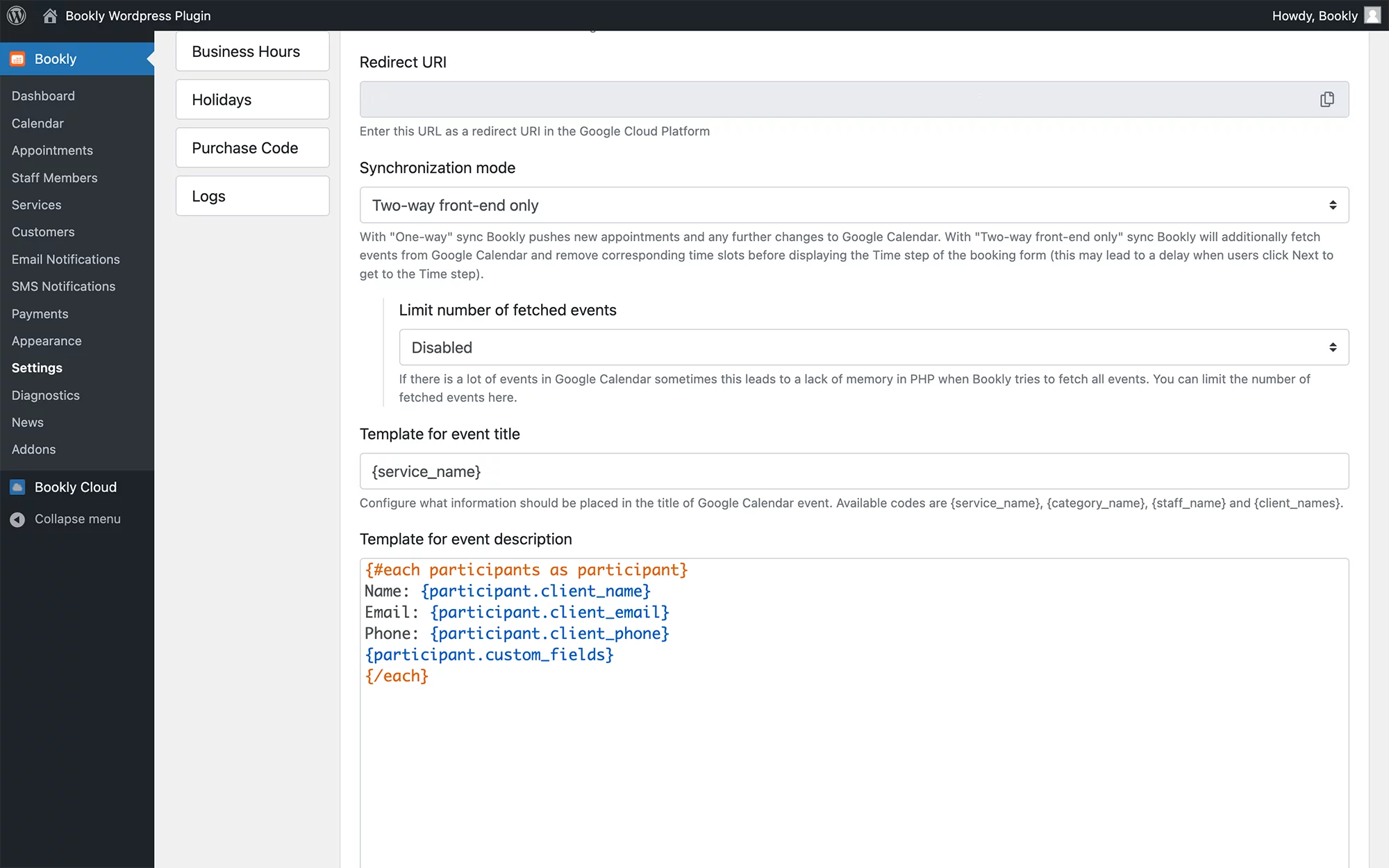Switch to Purchase Code settings tab
The width and height of the screenshot is (1389, 868).
click(x=252, y=148)
